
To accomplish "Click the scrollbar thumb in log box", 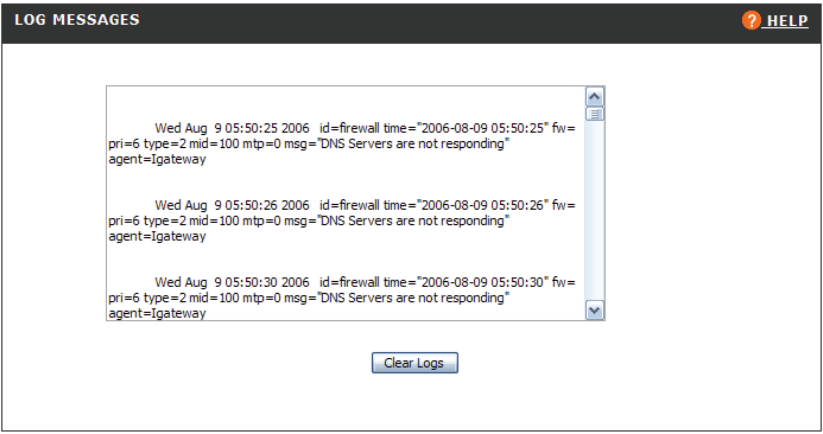I will pos(594,114).
